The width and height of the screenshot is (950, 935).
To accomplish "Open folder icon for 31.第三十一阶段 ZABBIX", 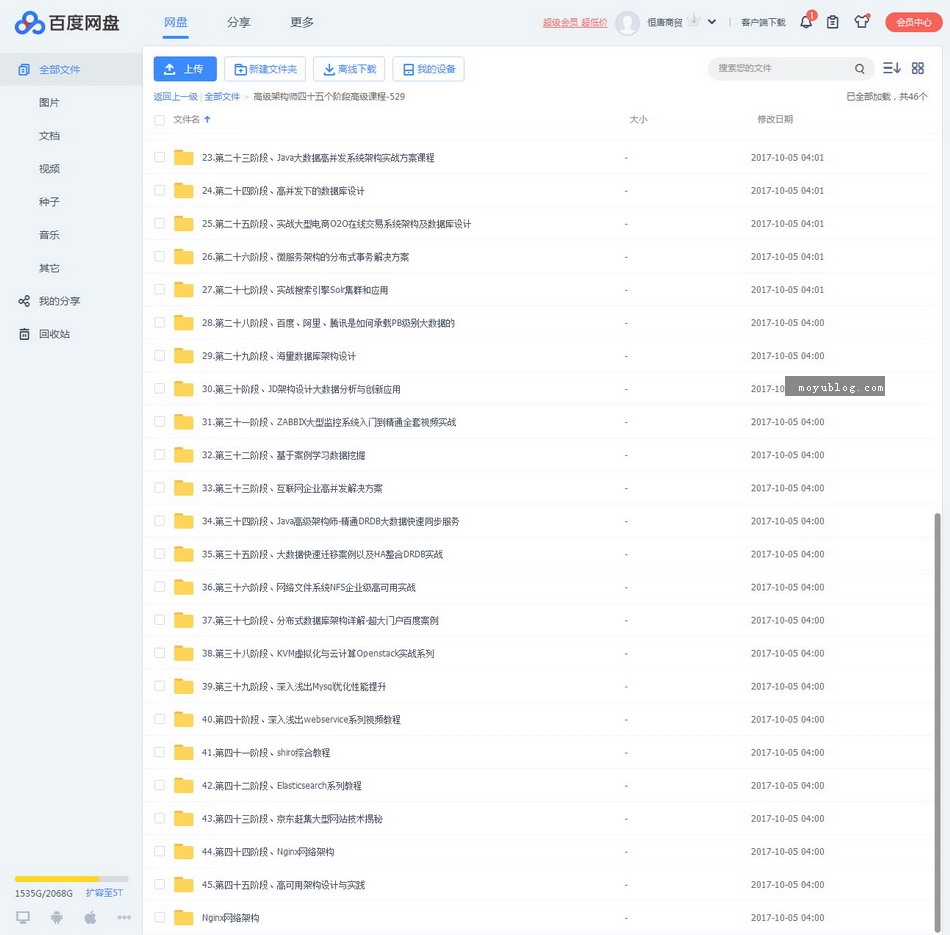I will click(184, 422).
